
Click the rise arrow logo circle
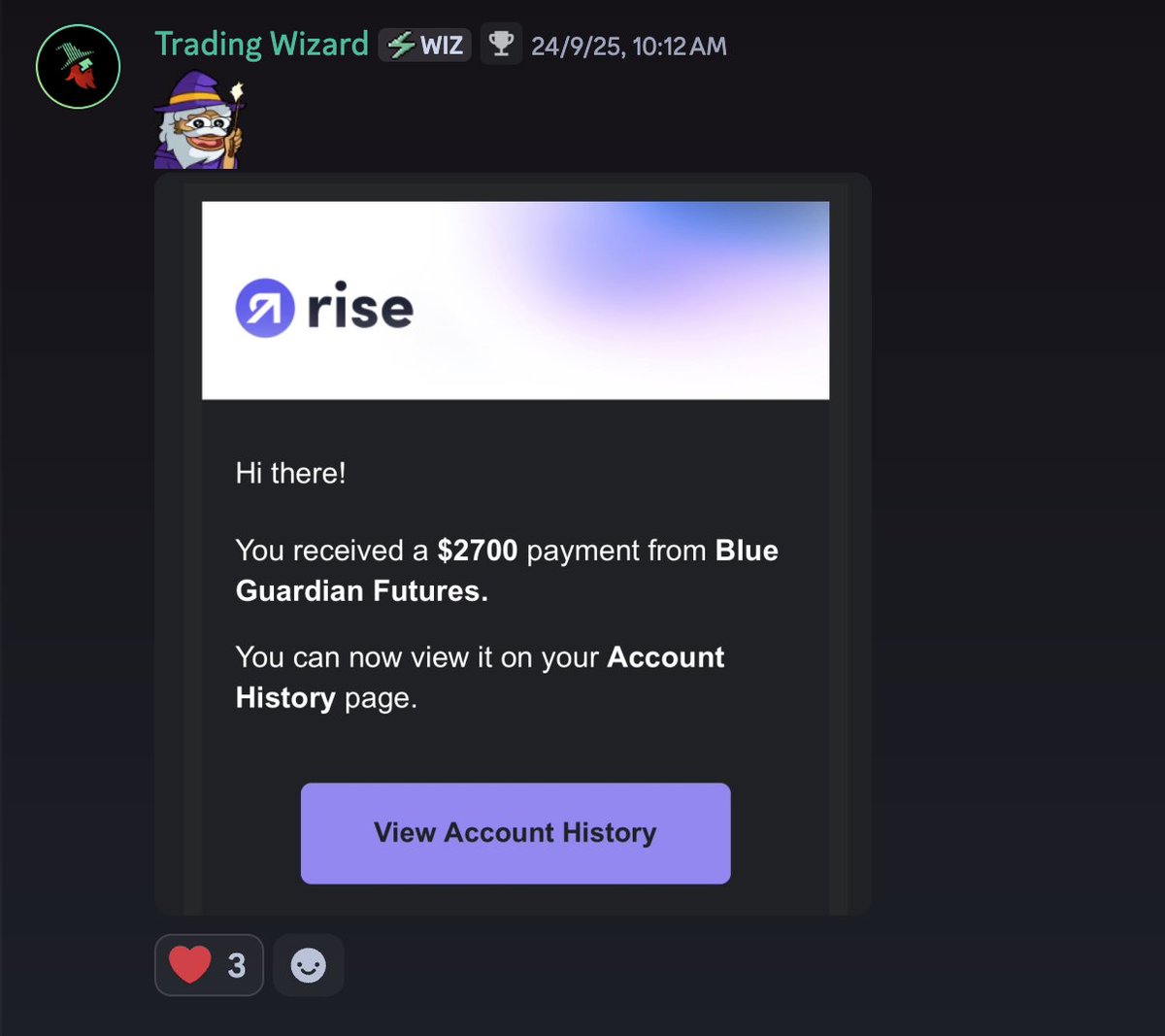(x=265, y=308)
